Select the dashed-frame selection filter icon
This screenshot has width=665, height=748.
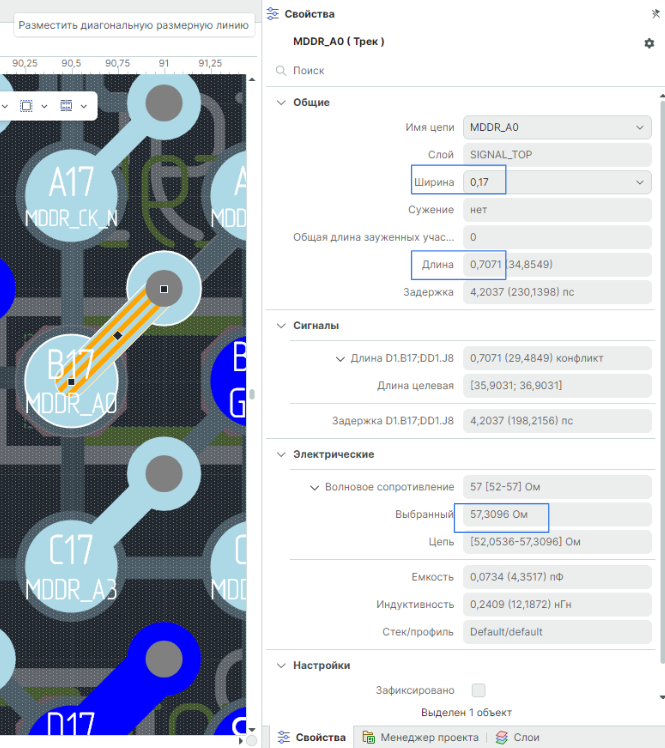[66, 106]
